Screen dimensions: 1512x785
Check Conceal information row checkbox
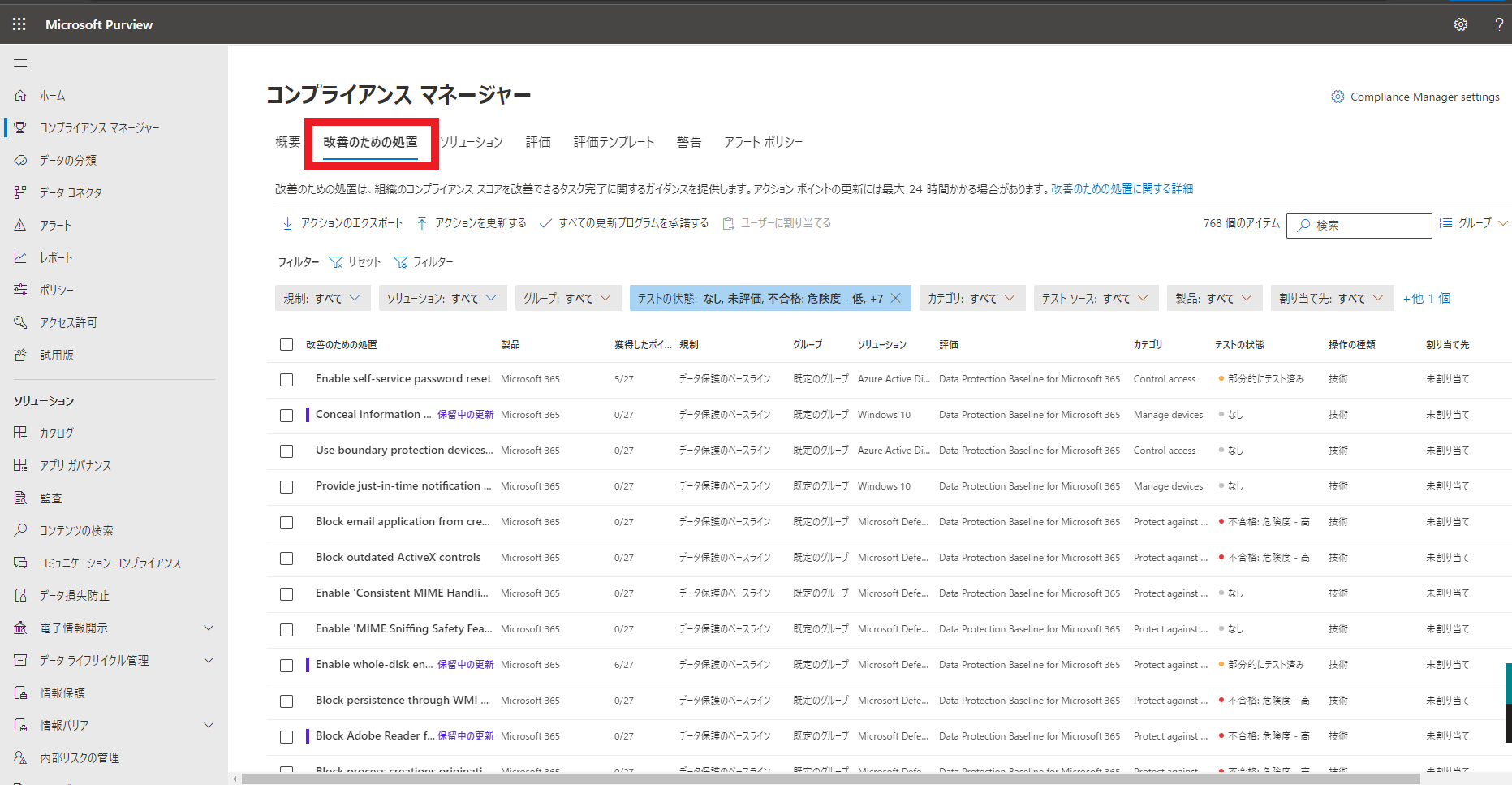pos(286,416)
